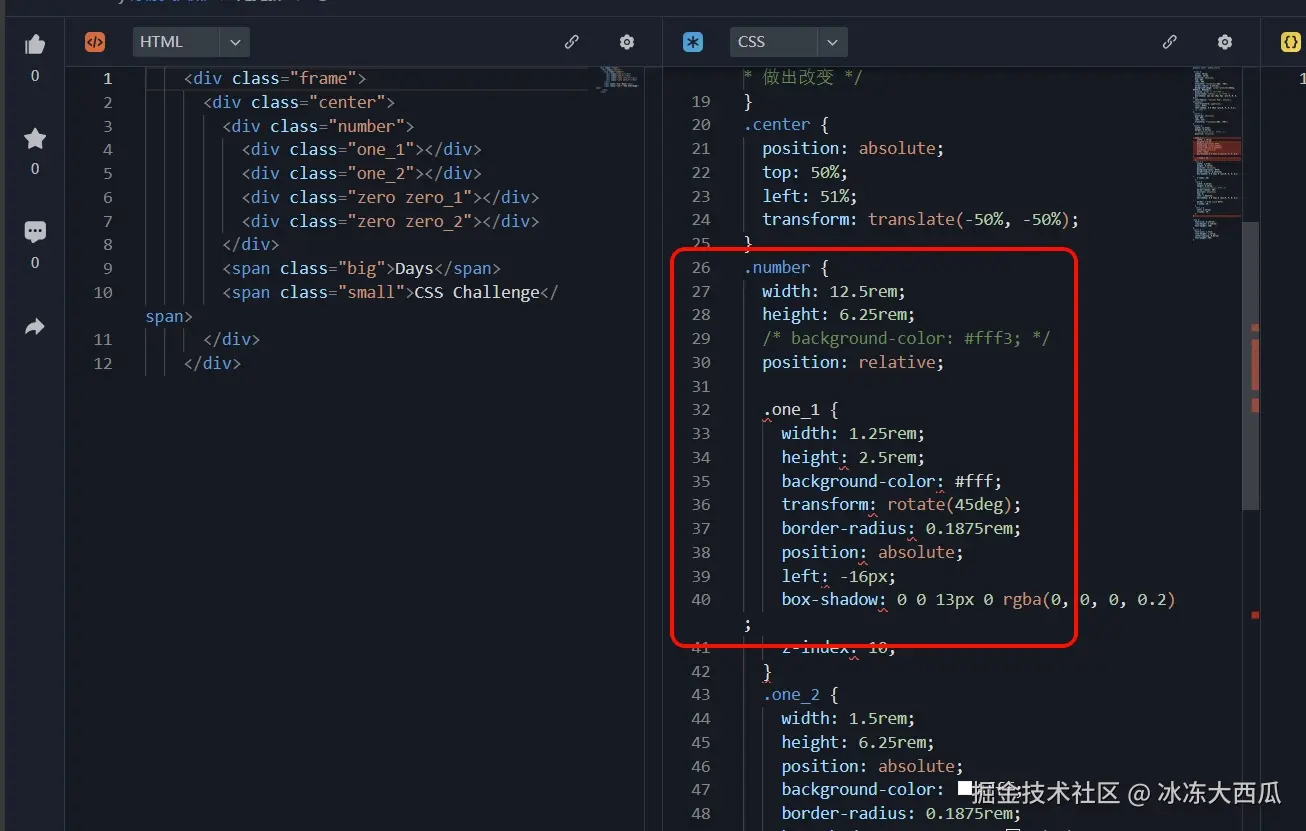The height and width of the screenshot is (831, 1306).
Task: Place cursor on .one_1 selector
Action: click(795, 409)
